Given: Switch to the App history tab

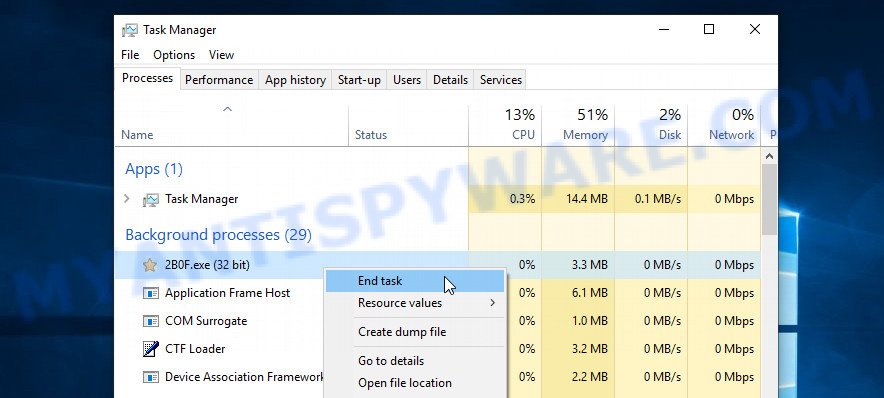Looking at the screenshot, I should [x=295, y=80].
